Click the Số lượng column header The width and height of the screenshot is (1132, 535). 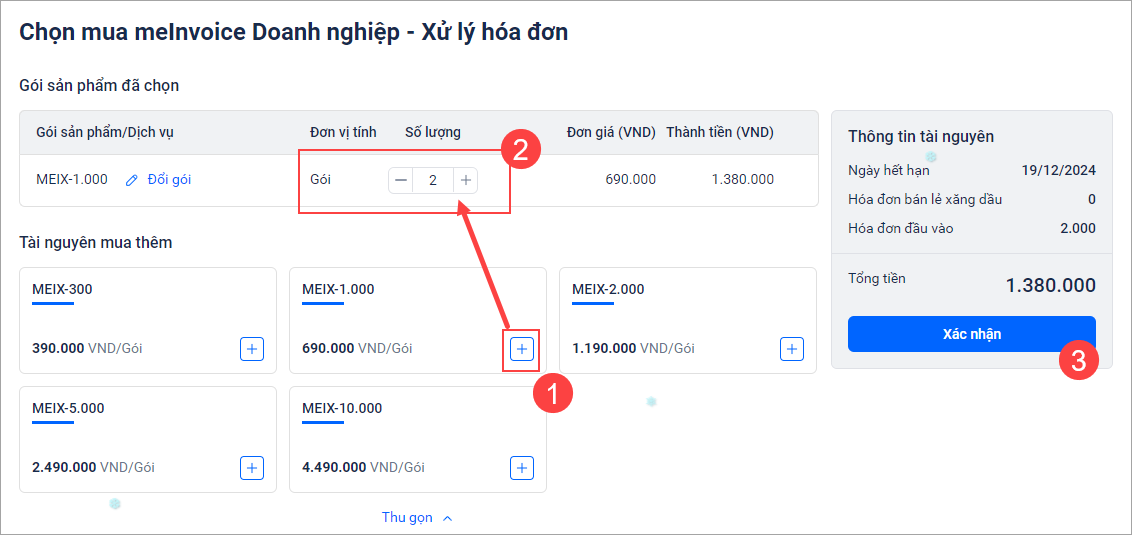pyautogui.click(x=433, y=132)
